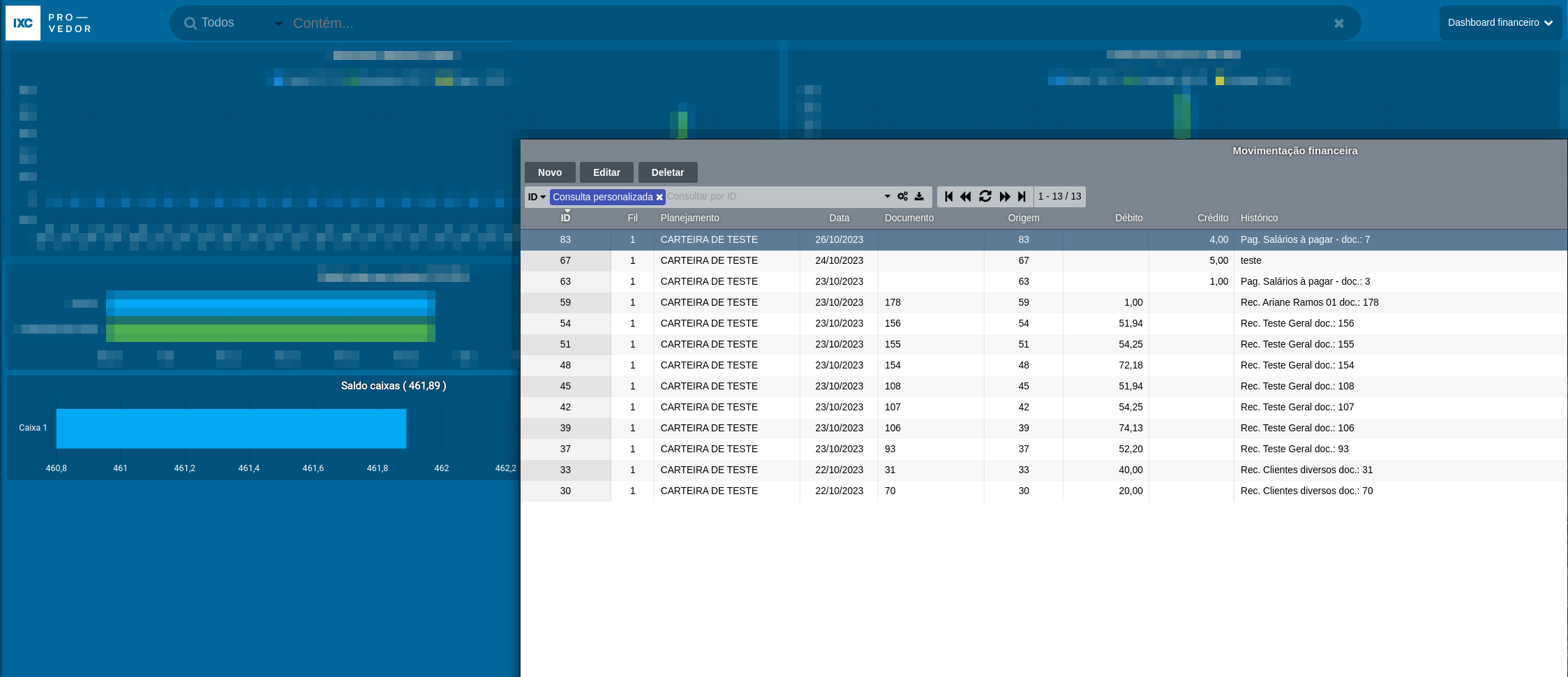Click the Caixa 1 bar in Saldo caixas chart
Screen dimensions: 1568x677
tap(231, 429)
